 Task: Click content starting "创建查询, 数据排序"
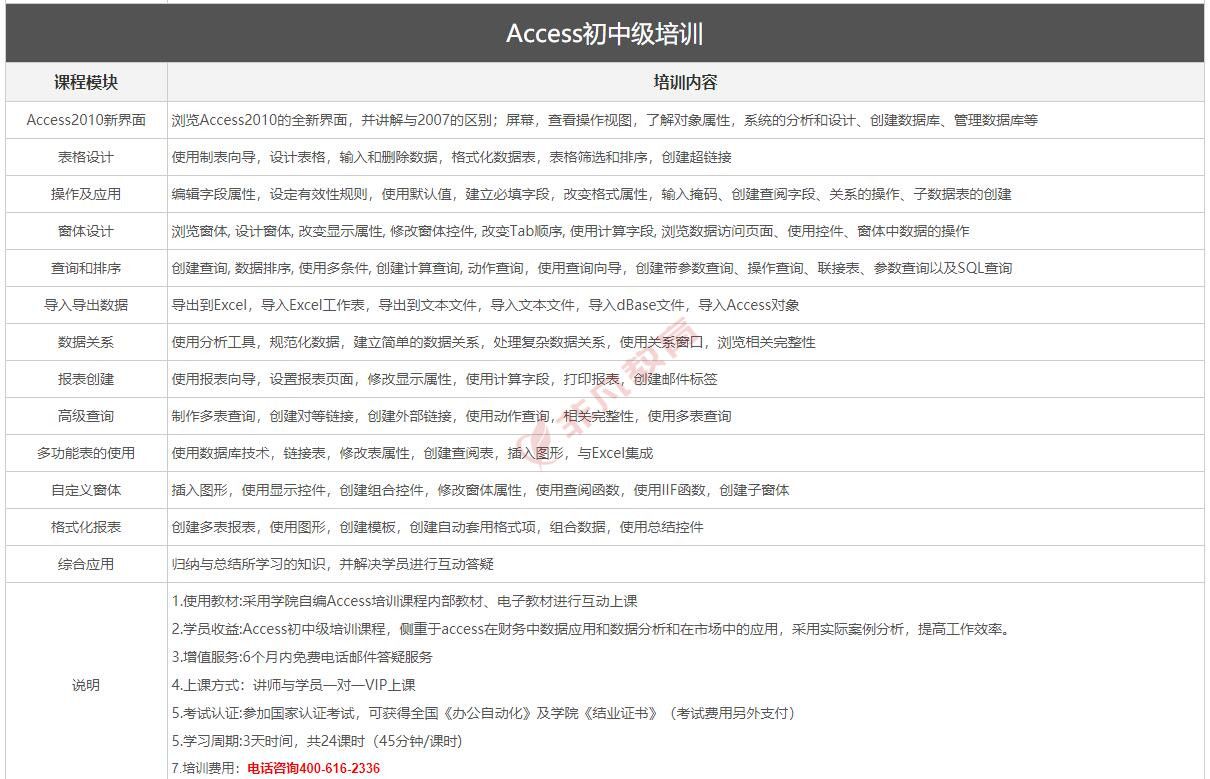(591, 268)
